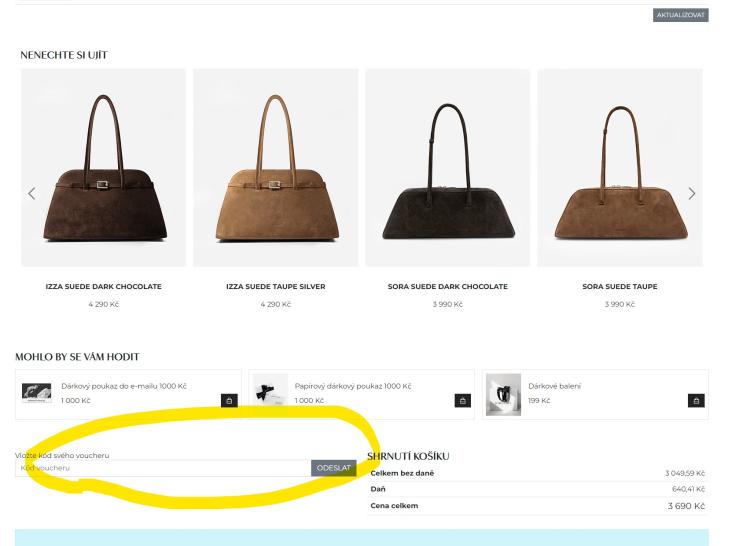Add paper gift voucher to cart
This screenshot has width=750, height=546.
(x=463, y=401)
